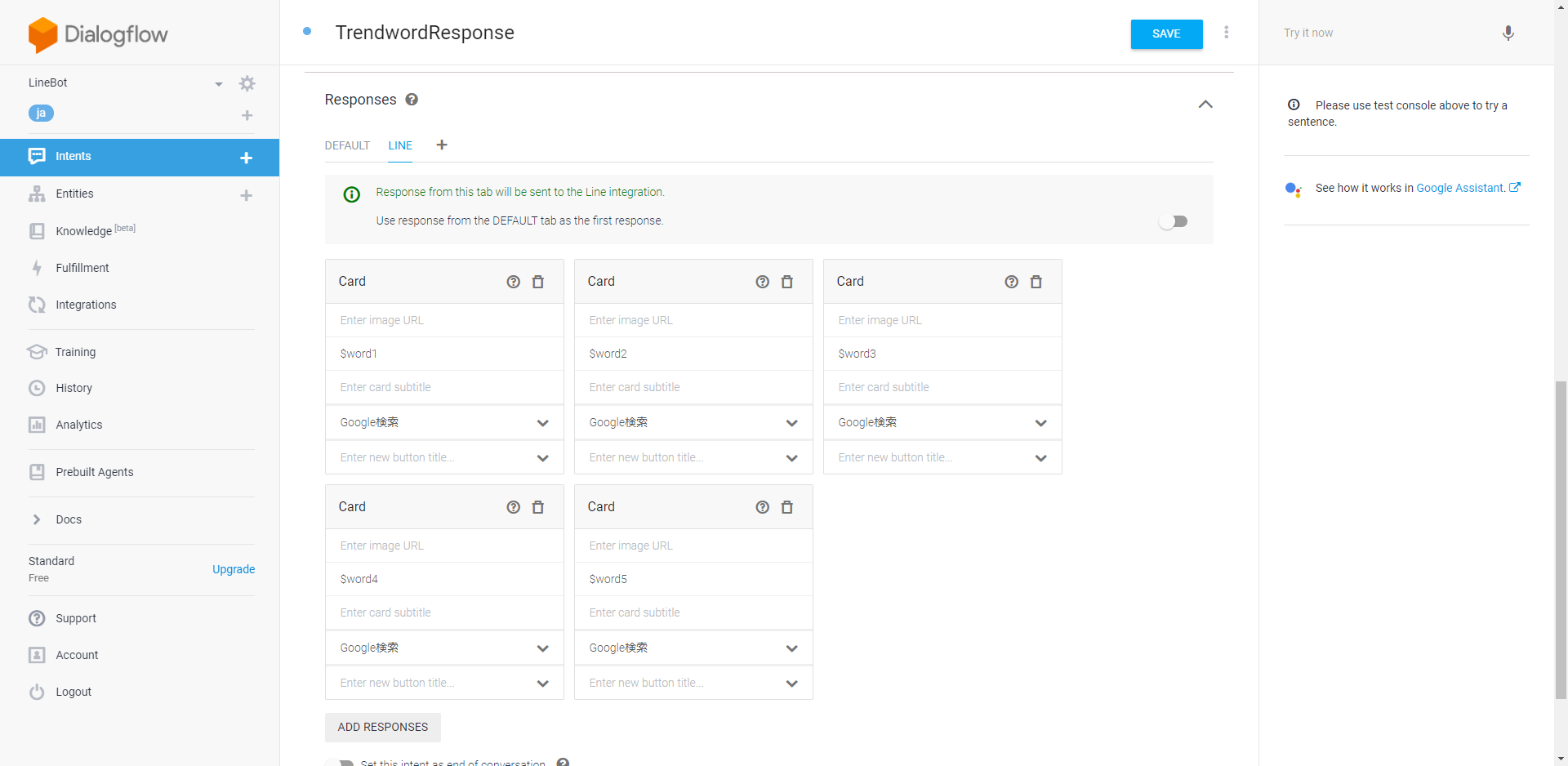
Task: Open the Intents section
Action: 73,156
